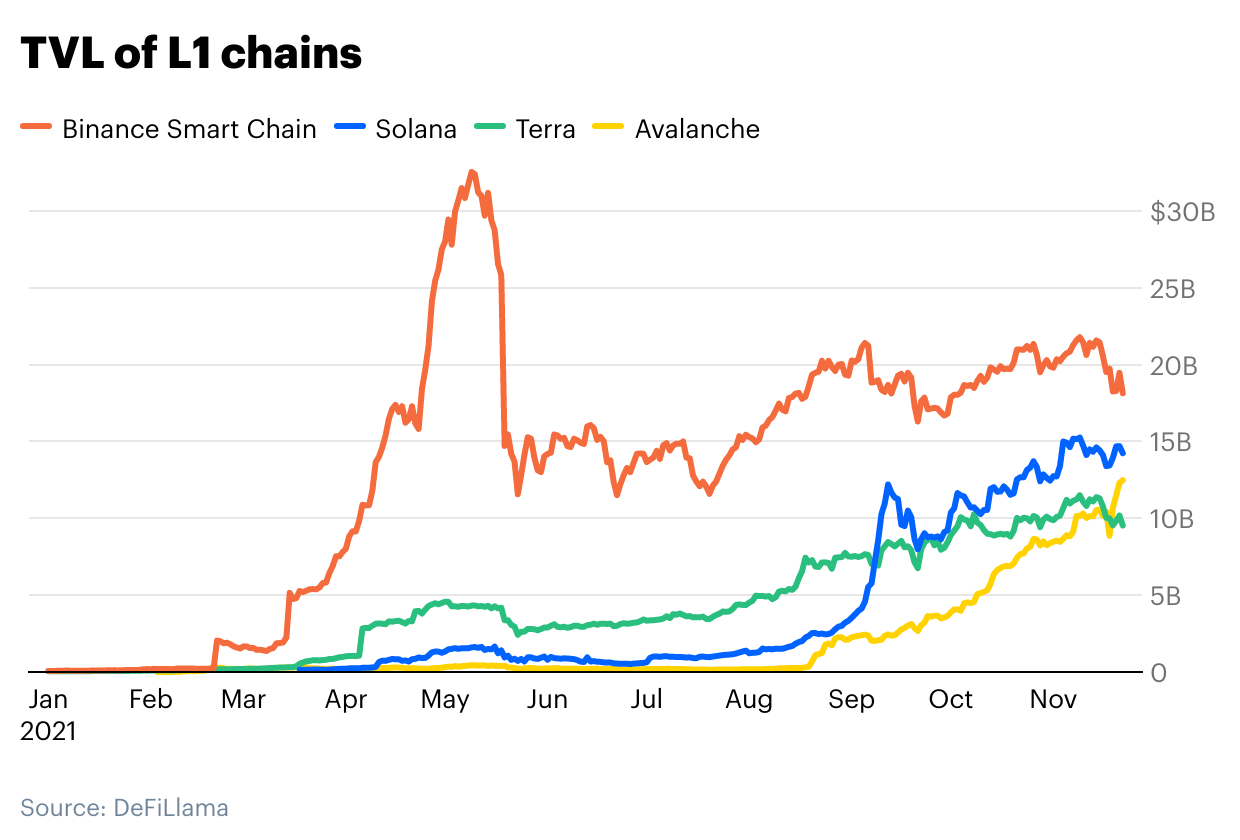Viewport: 1240px width, 840px height.
Task: Click the $30B y-axis label
Action: [1181, 212]
